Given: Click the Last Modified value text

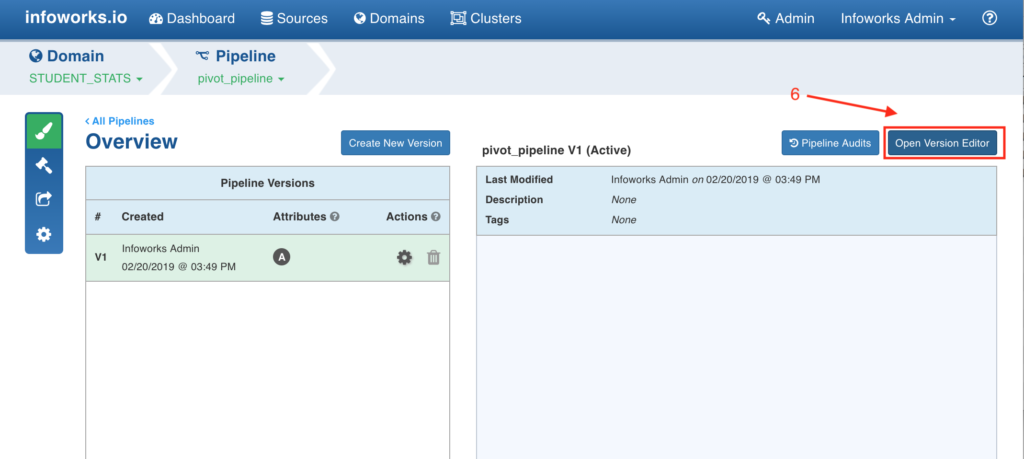Looking at the screenshot, I should (x=715, y=180).
